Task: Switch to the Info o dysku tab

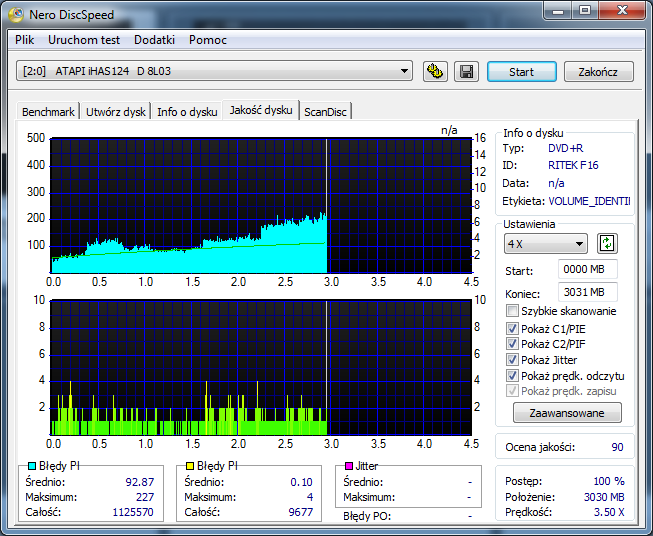Action: 187,112
